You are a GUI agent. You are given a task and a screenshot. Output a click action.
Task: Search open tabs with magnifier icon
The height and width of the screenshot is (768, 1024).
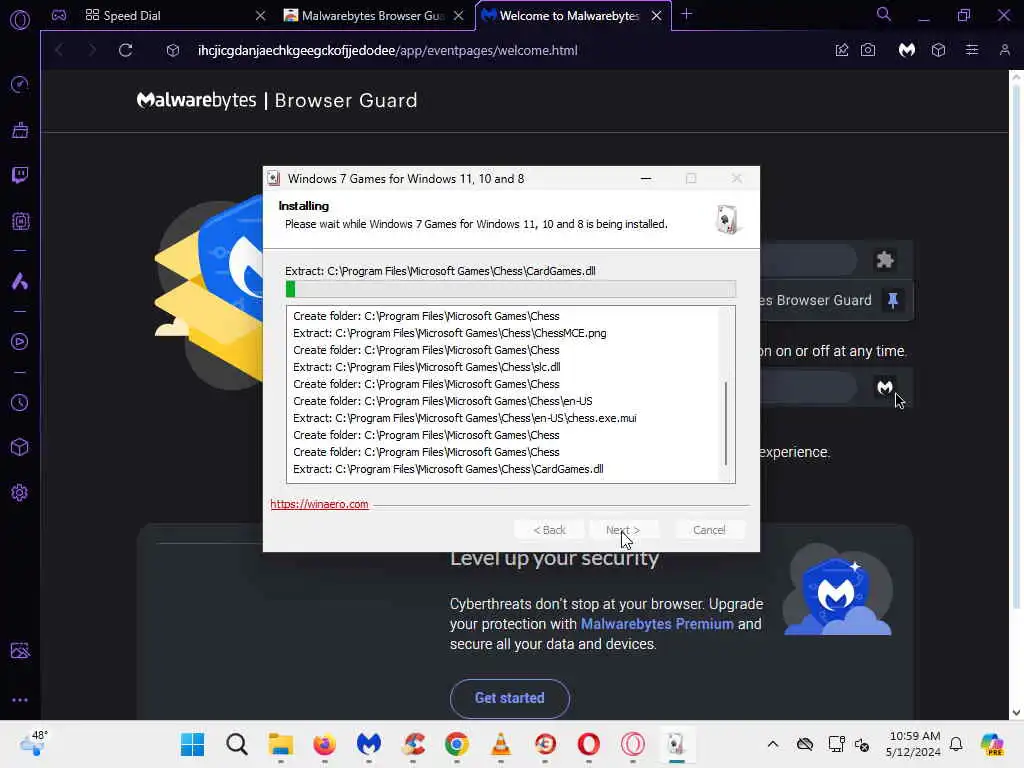[884, 14]
